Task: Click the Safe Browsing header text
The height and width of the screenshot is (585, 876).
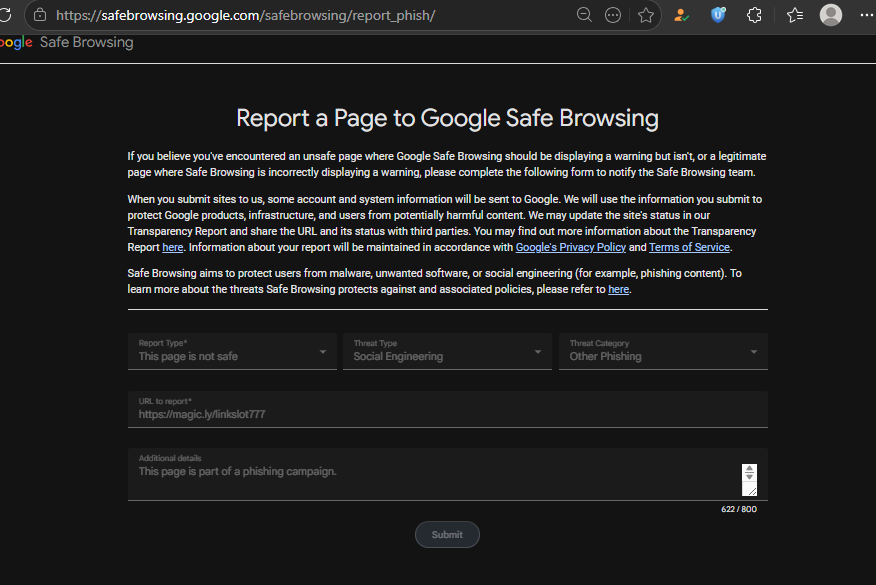Action: click(87, 42)
